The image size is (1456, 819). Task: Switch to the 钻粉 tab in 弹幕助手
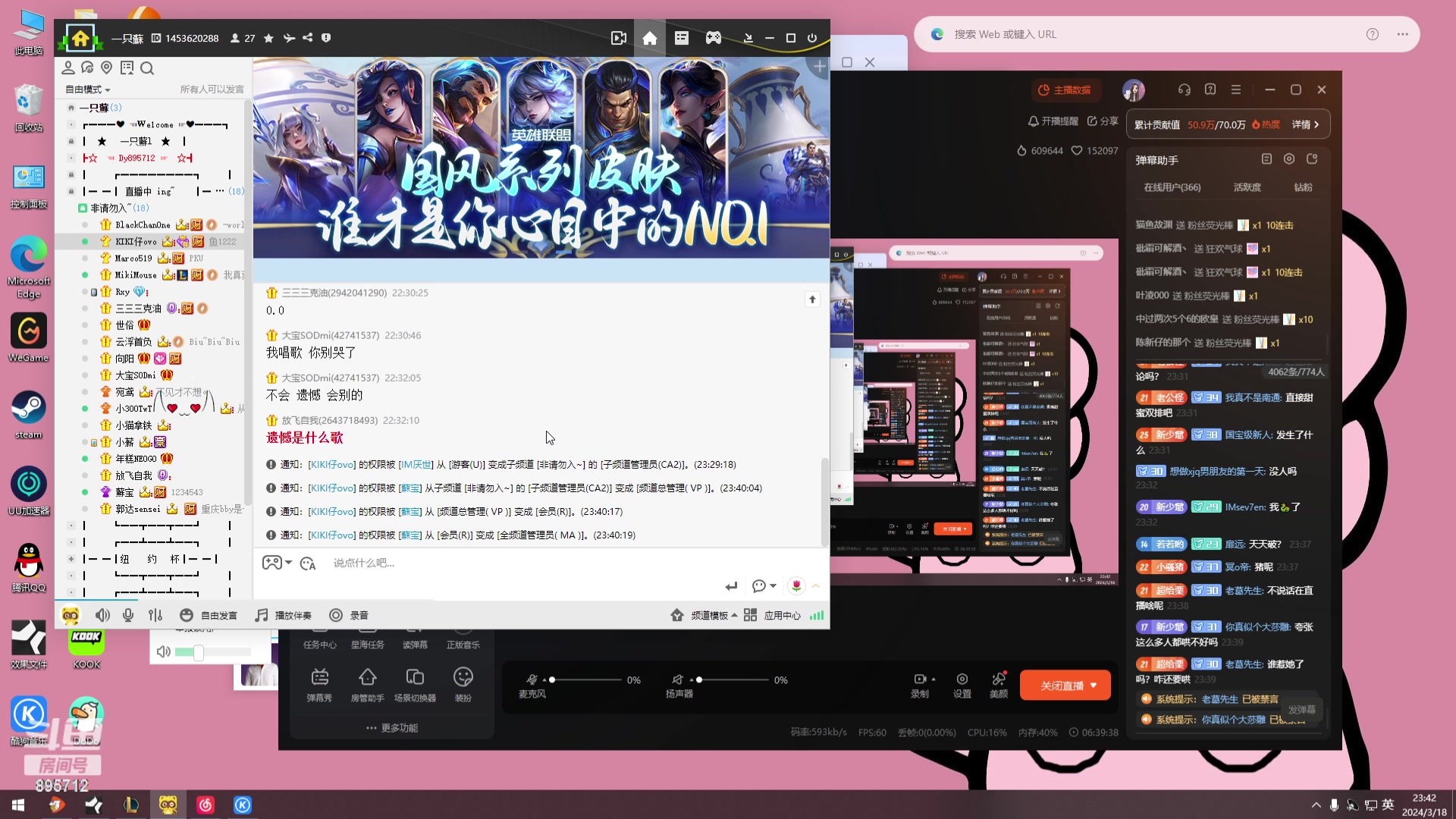click(1302, 187)
